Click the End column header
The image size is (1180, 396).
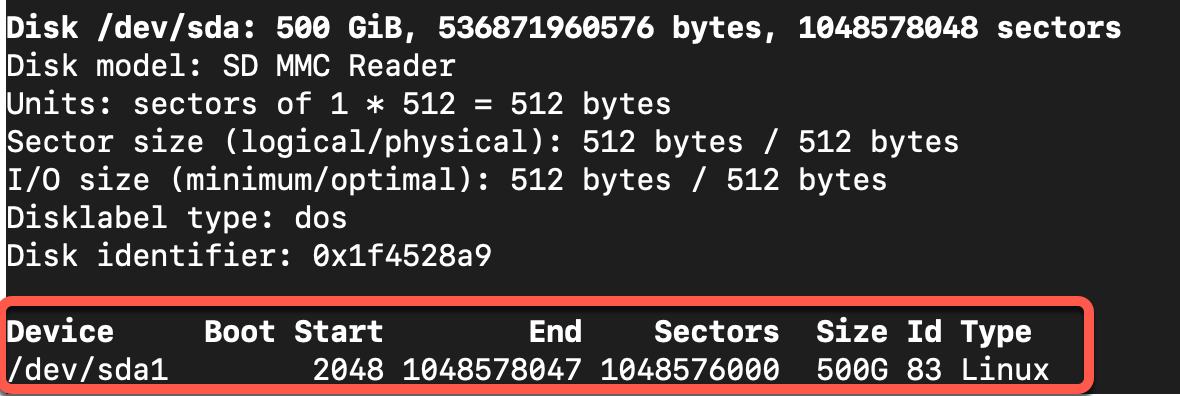[x=555, y=332]
